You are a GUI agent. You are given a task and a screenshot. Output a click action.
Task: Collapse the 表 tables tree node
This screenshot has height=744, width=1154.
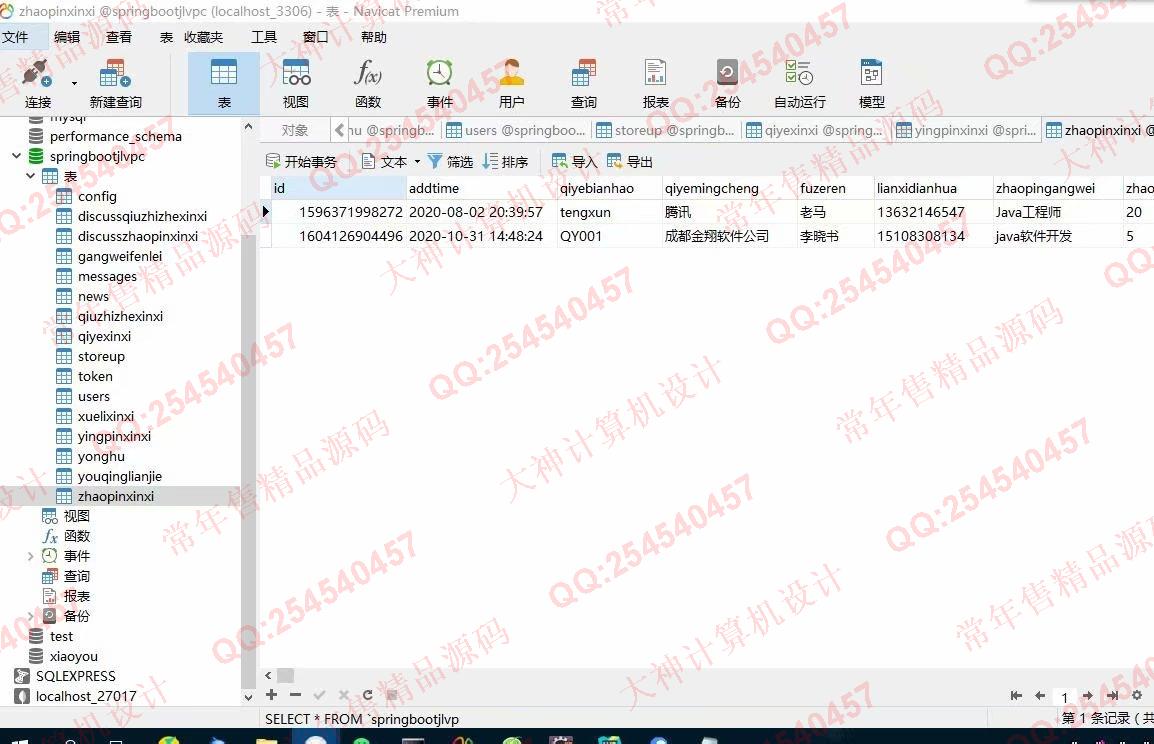[30, 176]
